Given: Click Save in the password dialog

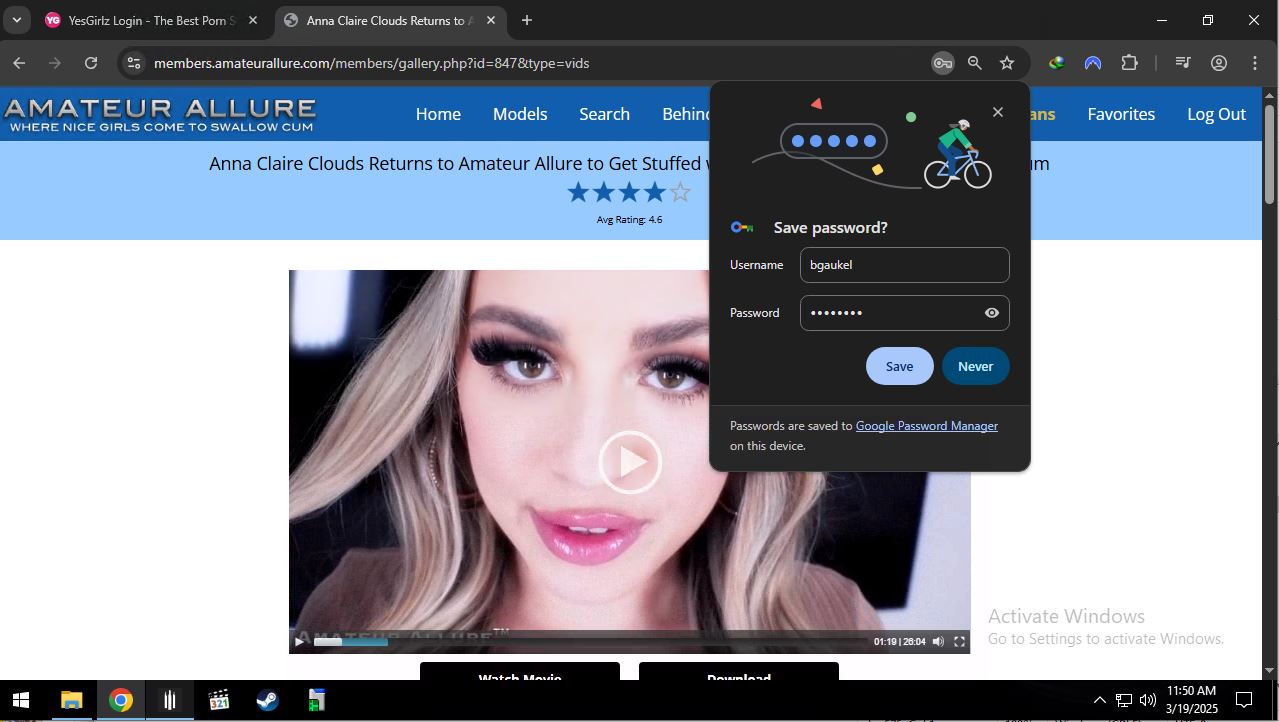Looking at the screenshot, I should click(x=899, y=366).
